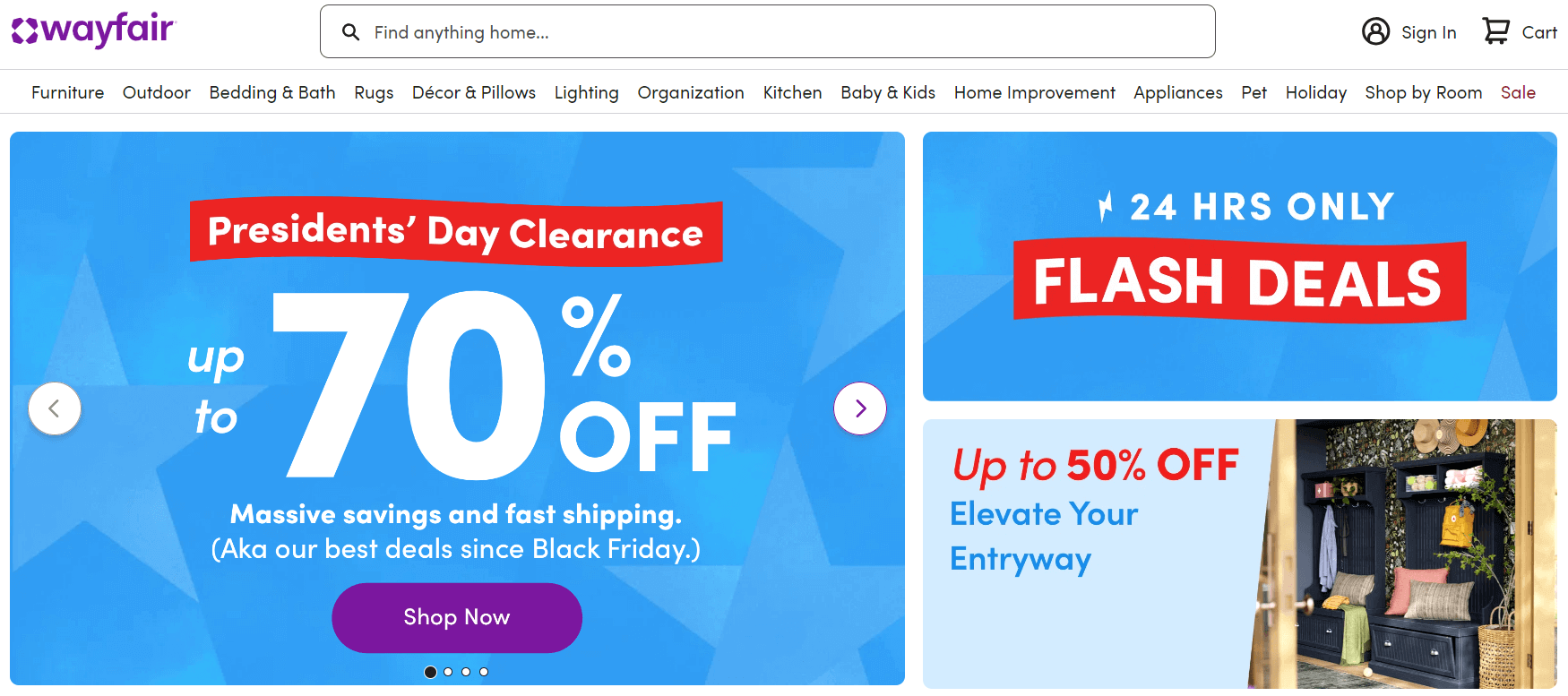
Task: Activate the third carousel position dot
Action: coord(466,671)
